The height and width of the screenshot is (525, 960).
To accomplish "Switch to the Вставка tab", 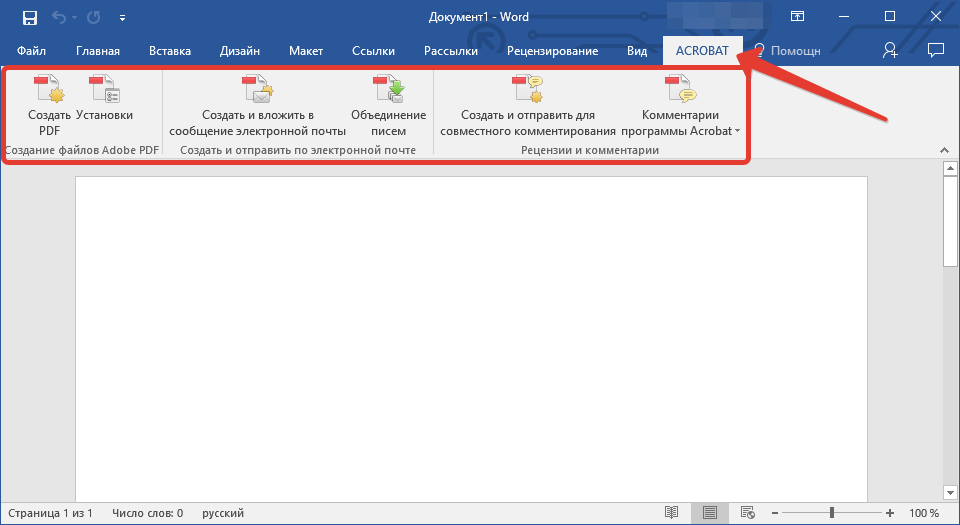I will (170, 51).
